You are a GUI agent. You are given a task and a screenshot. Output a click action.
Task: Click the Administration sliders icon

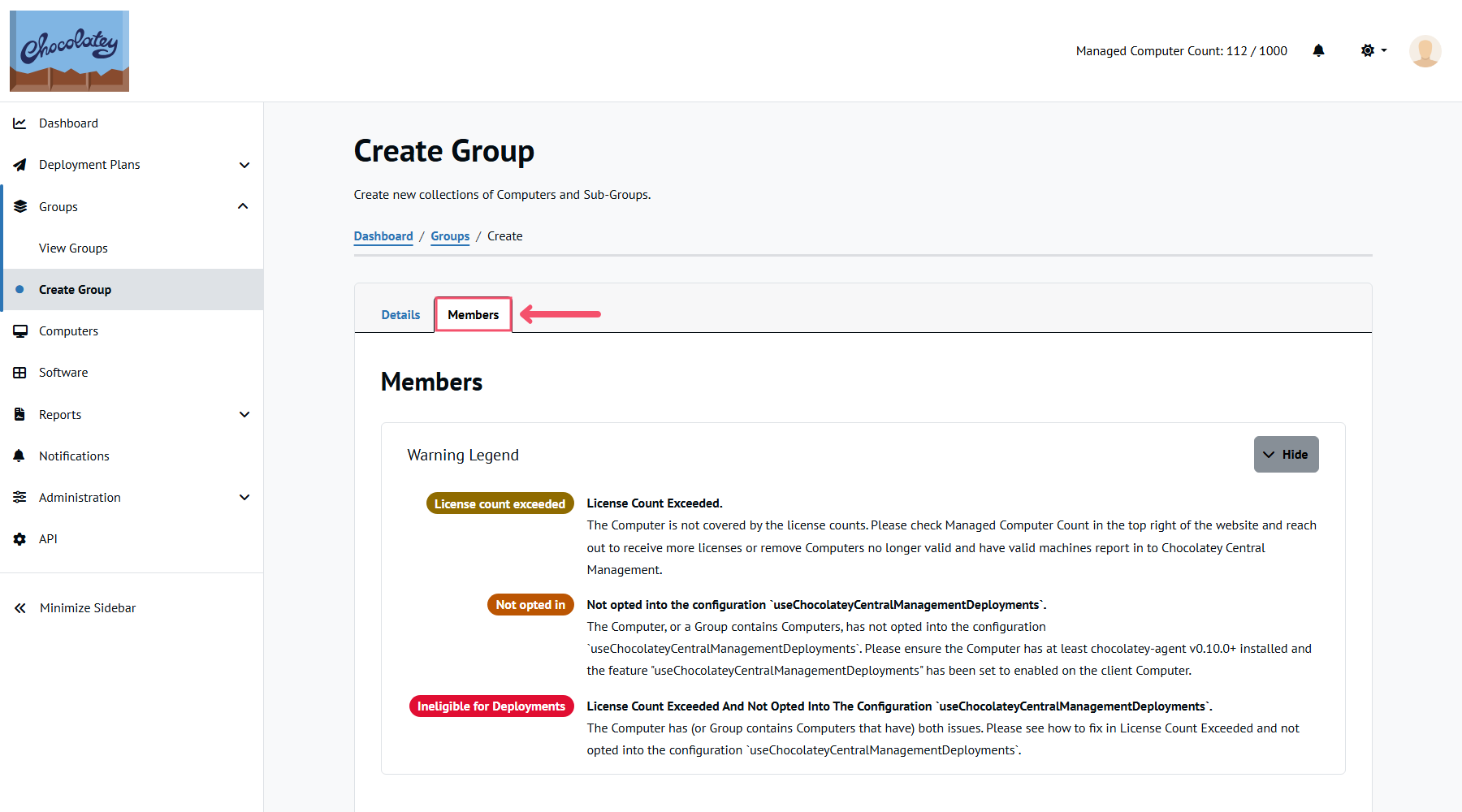19,497
